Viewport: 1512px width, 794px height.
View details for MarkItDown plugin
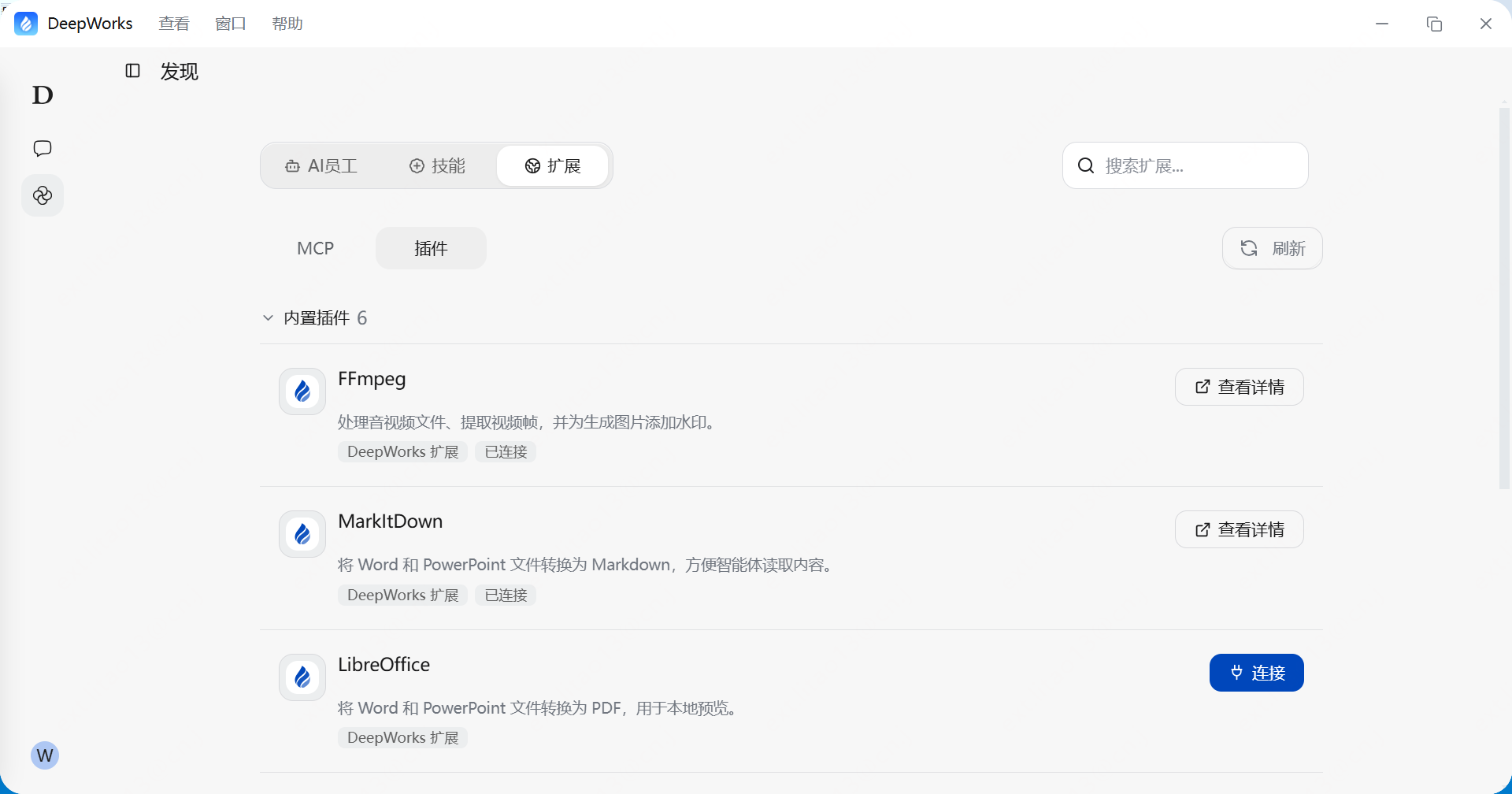pos(1240,529)
